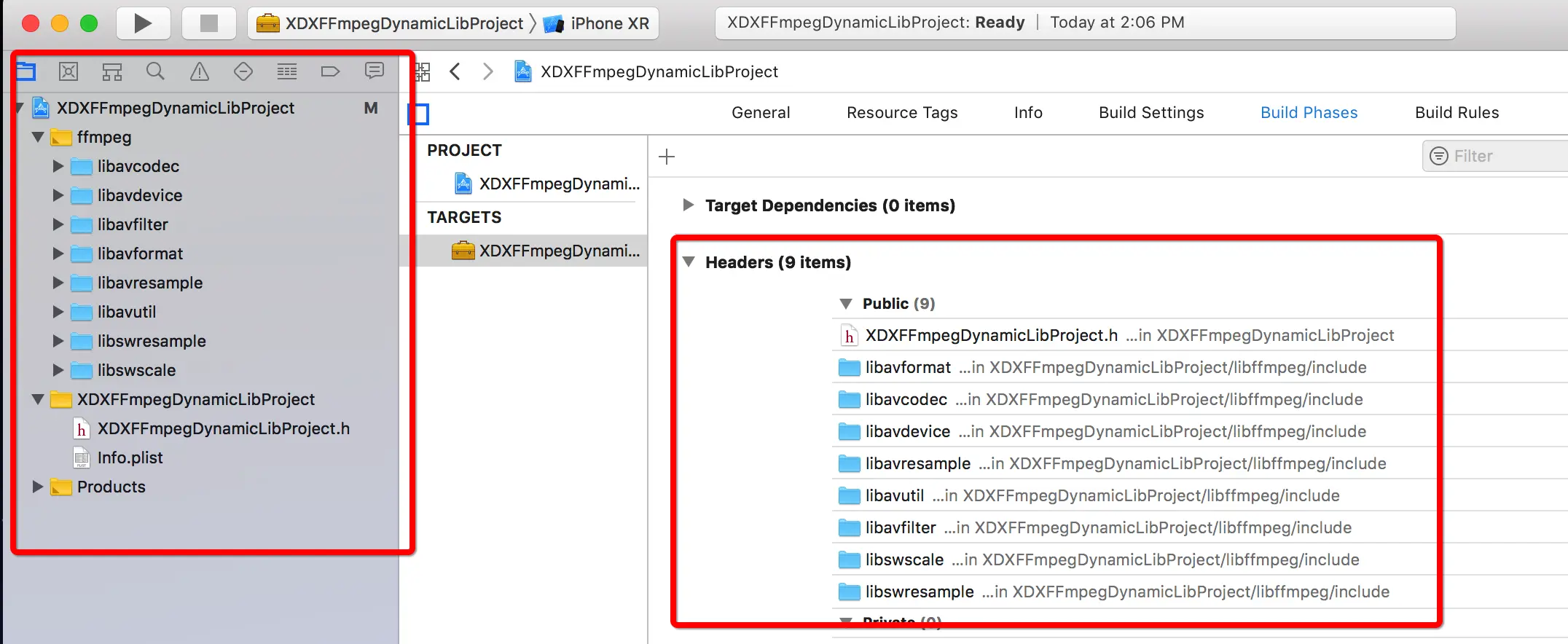Select libavdevice in public headers list
Screen dimensions: 1568x644
click(x=1134, y=431)
